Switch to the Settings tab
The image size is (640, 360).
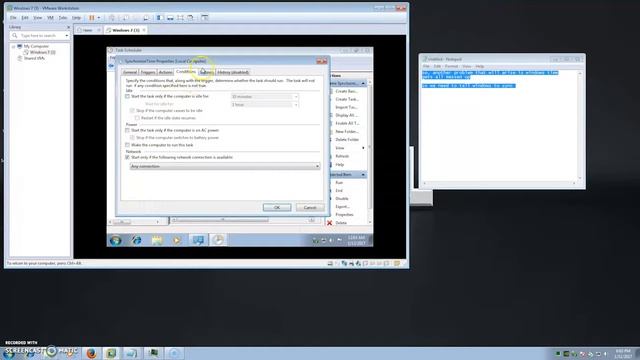207,72
